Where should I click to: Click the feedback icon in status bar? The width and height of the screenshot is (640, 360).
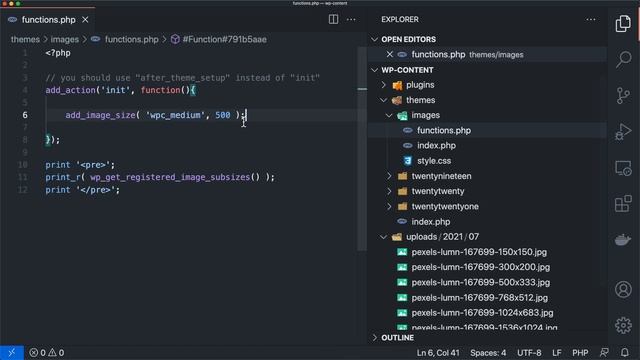[x=604, y=353]
